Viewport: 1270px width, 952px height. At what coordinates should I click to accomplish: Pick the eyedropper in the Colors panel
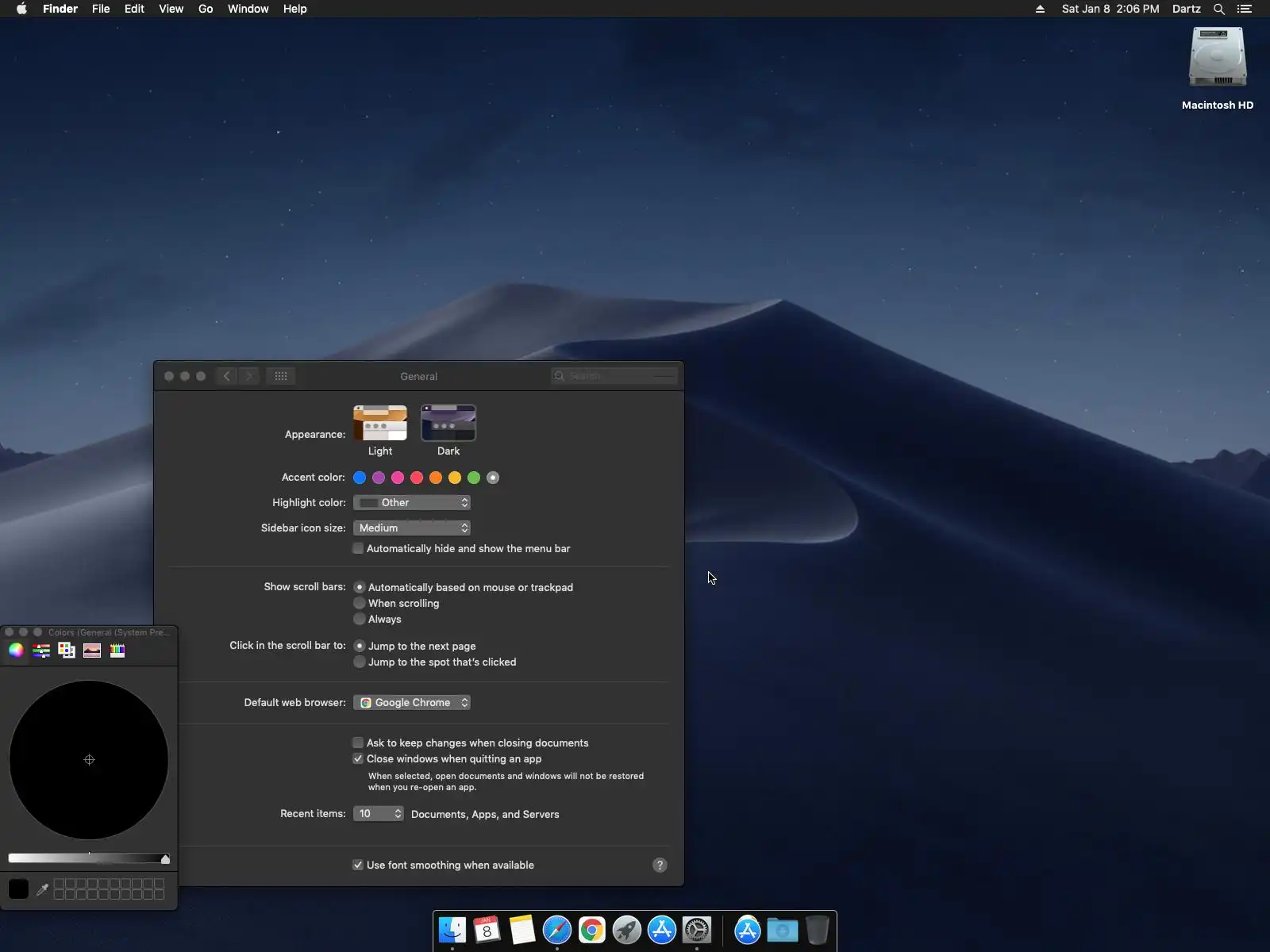tap(42, 889)
